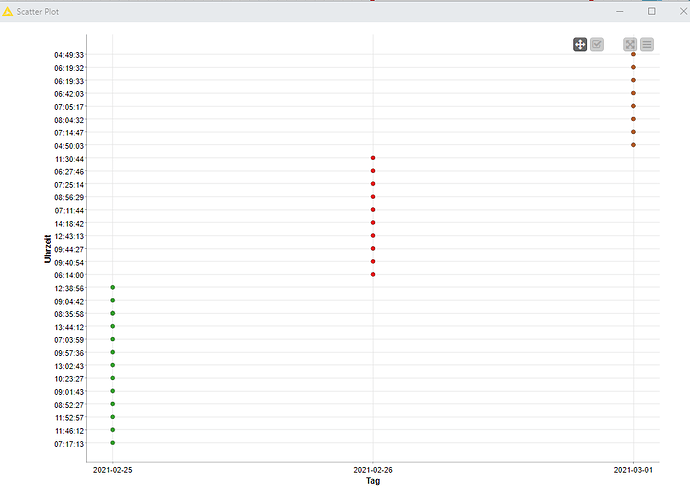Select the red dot at 06:14:00

click(373, 275)
